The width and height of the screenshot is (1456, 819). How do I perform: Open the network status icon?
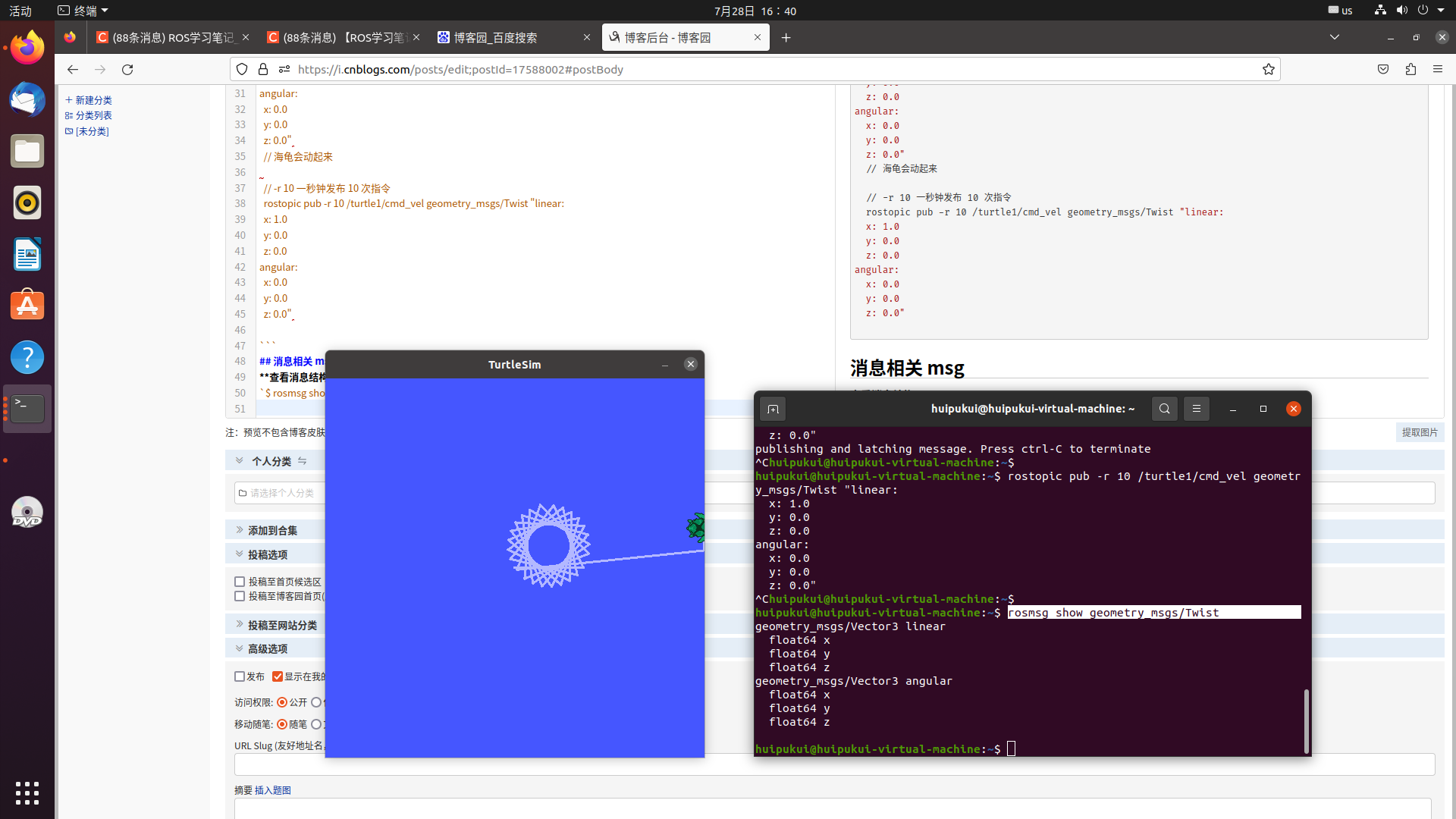(x=1380, y=10)
